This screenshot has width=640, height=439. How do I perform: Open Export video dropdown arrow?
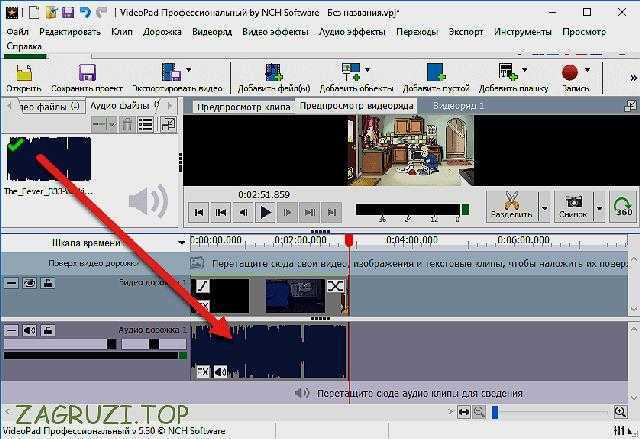[x=189, y=70]
